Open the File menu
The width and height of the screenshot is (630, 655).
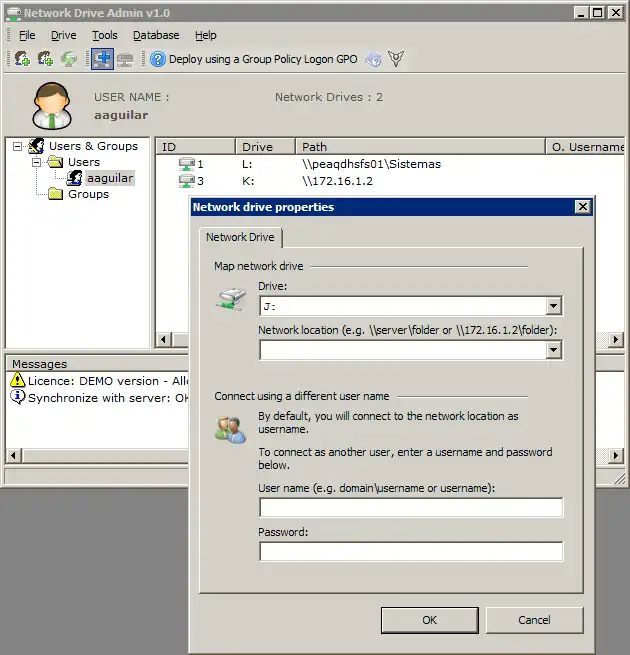[27, 35]
